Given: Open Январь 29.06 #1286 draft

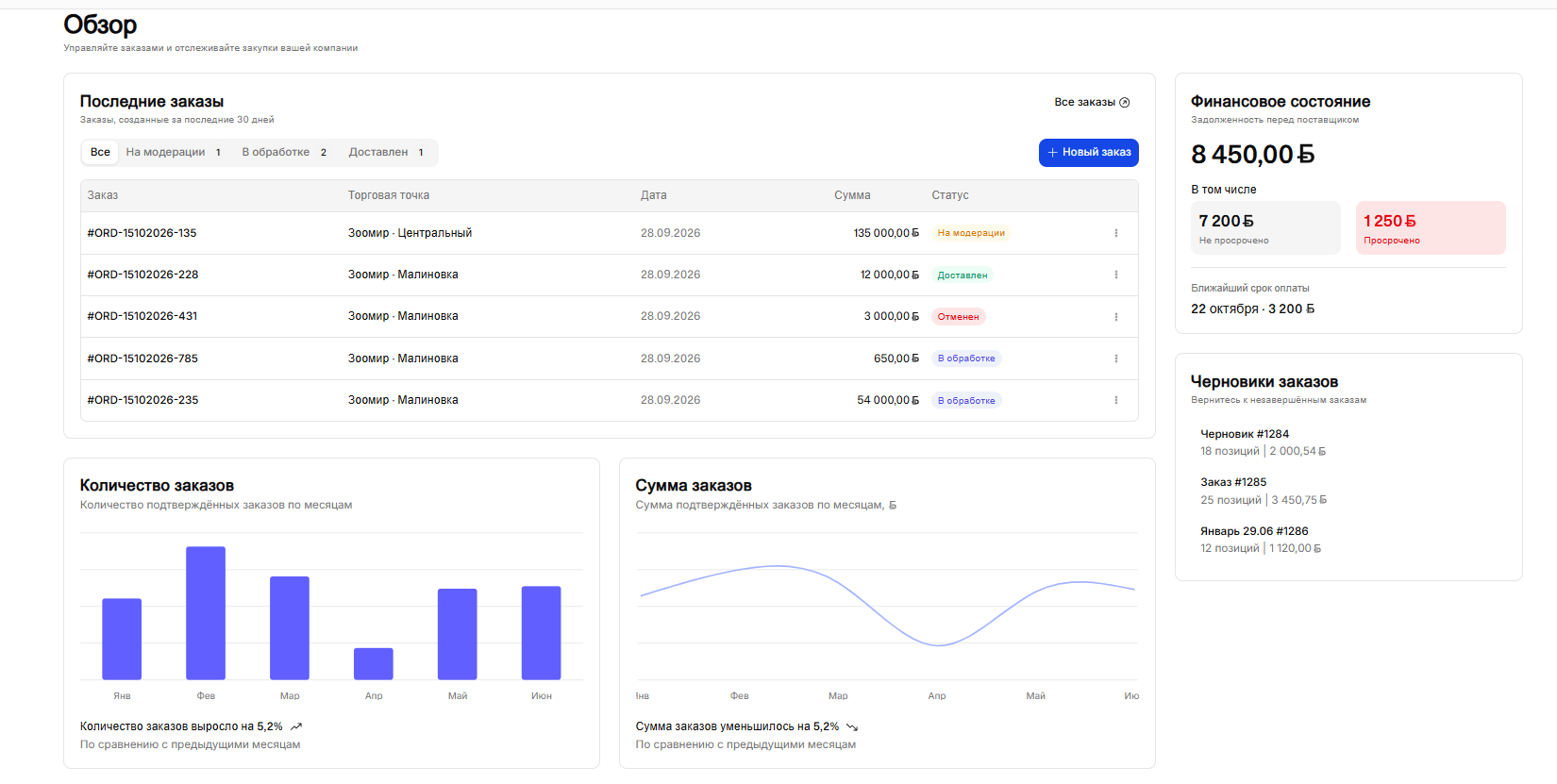Looking at the screenshot, I should click(1263, 540).
